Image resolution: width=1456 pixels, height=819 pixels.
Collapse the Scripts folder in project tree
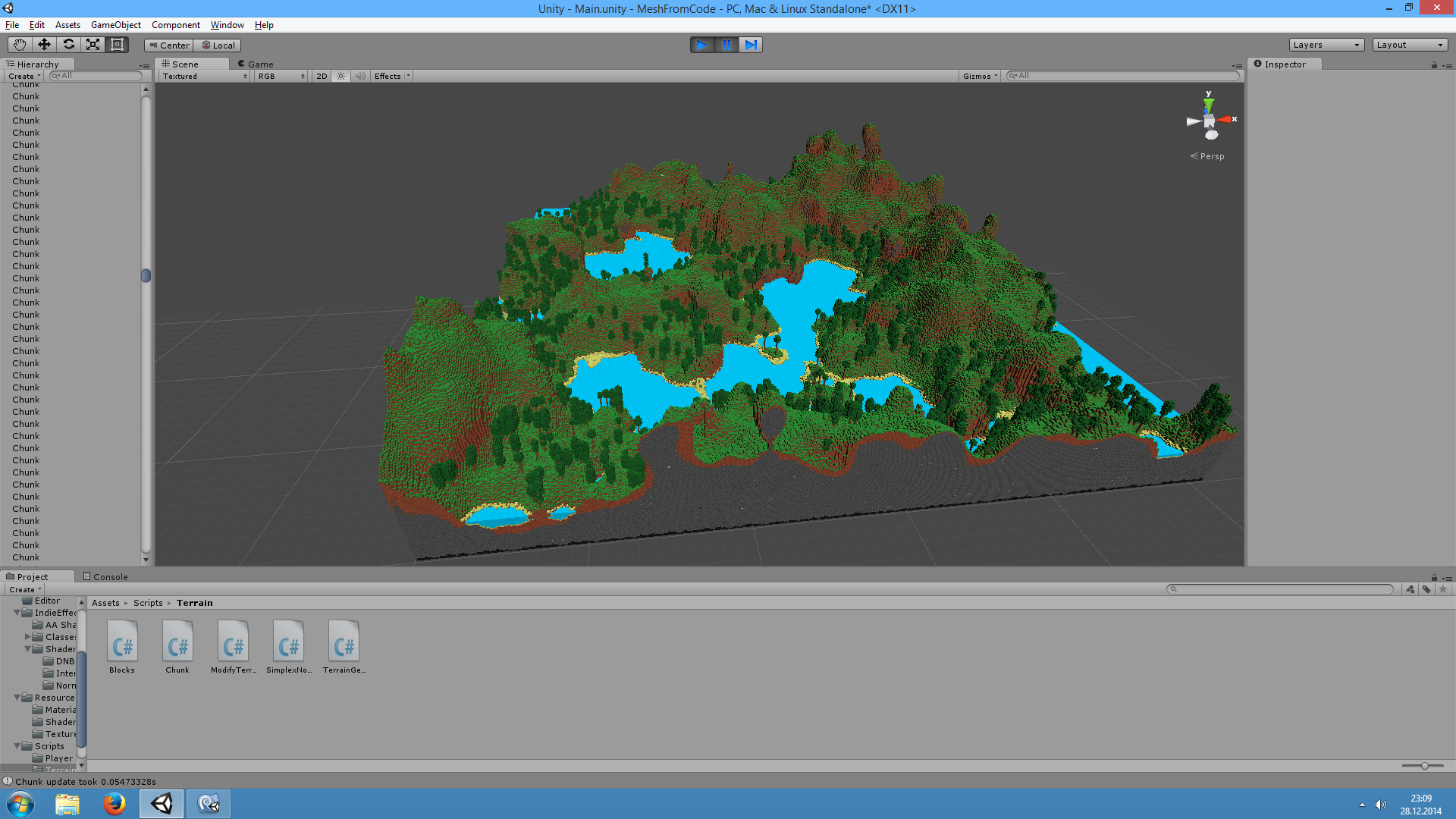pyautogui.click(x=17, y=746)
